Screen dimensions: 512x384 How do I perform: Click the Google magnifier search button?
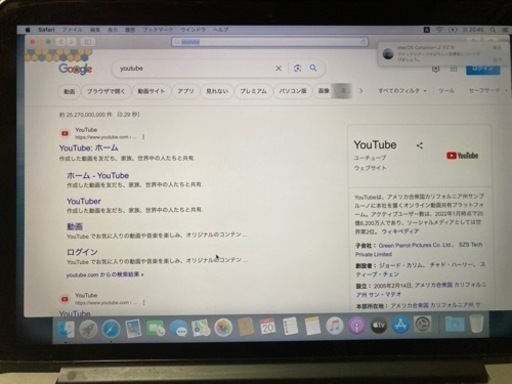(x=313, y=68)
